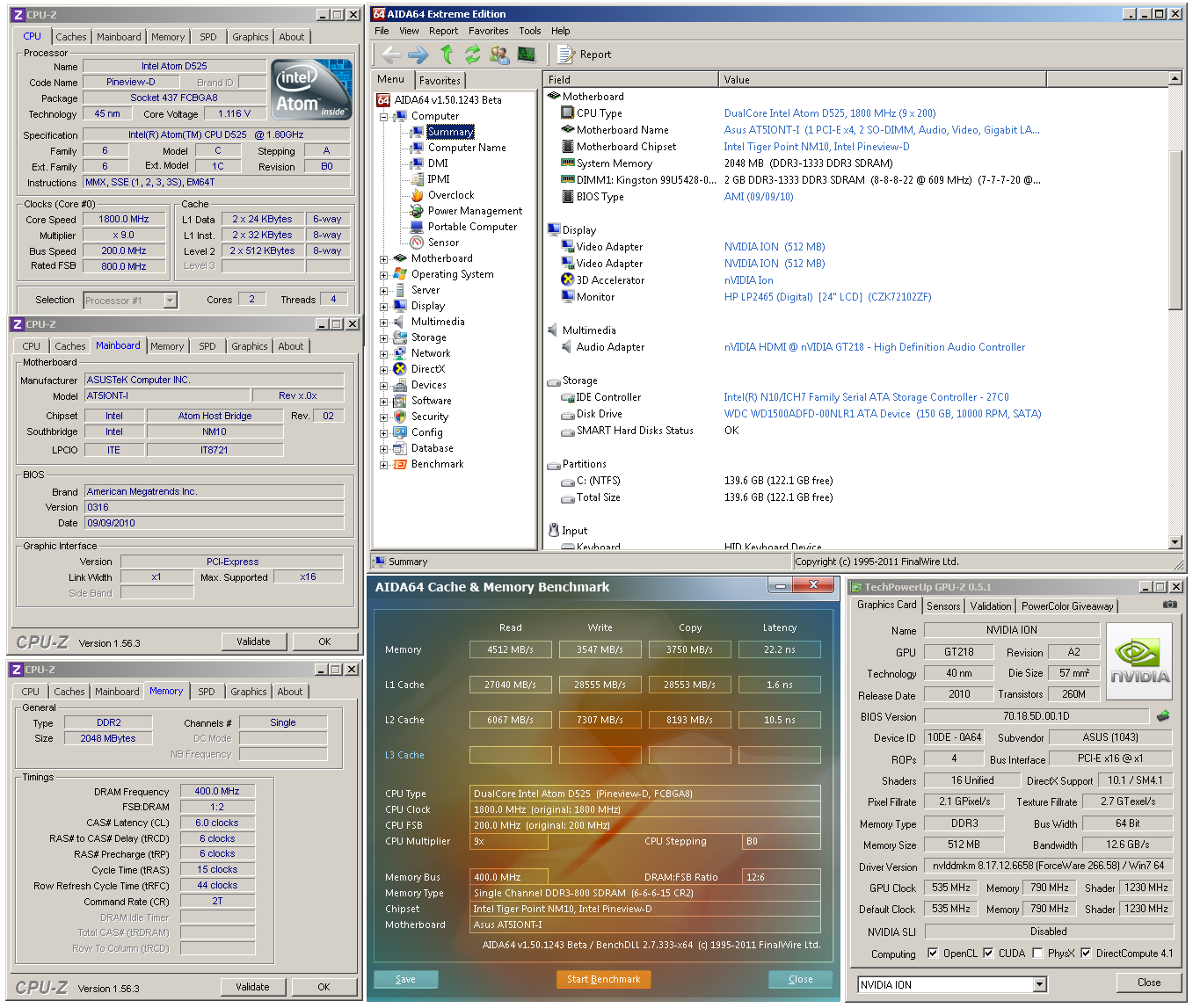Open the Tools menu in AIDA64

530,31
